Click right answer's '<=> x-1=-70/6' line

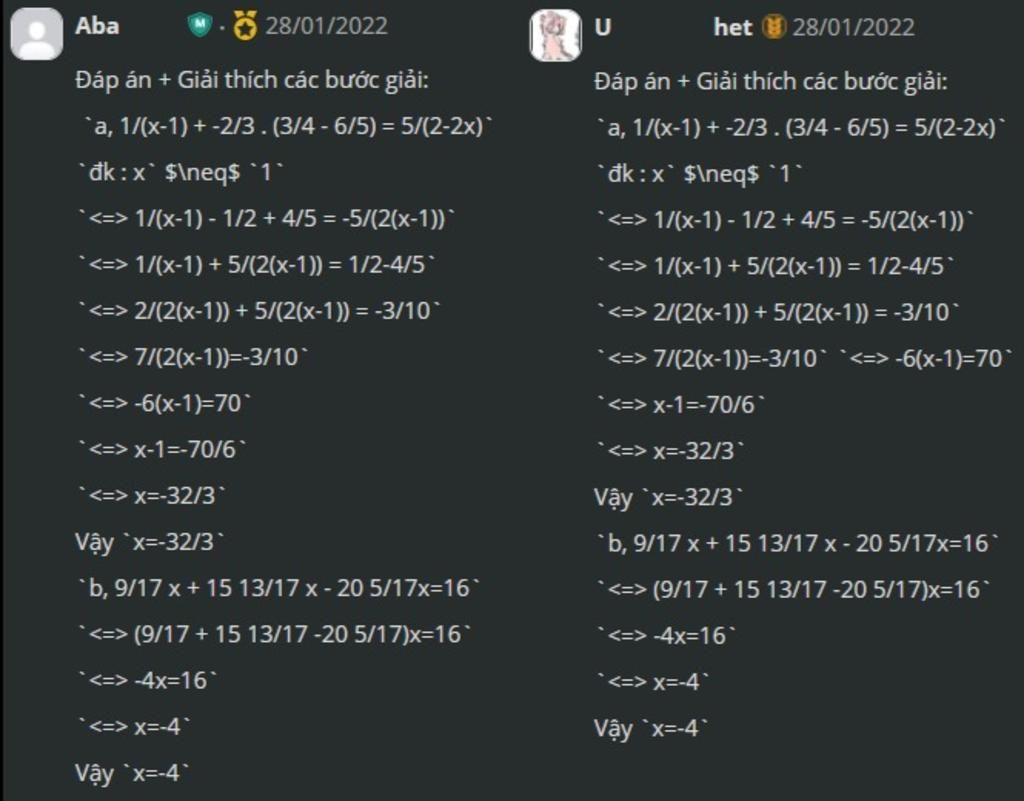[x=682, y=404]
